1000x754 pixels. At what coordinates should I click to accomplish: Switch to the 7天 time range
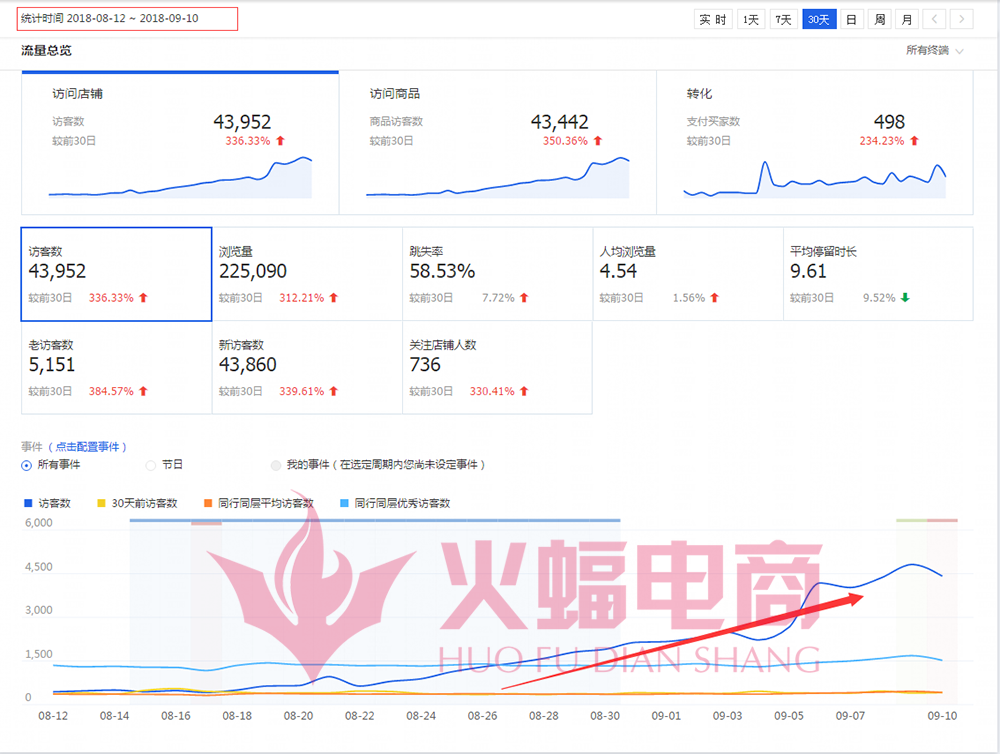(783, 20)
